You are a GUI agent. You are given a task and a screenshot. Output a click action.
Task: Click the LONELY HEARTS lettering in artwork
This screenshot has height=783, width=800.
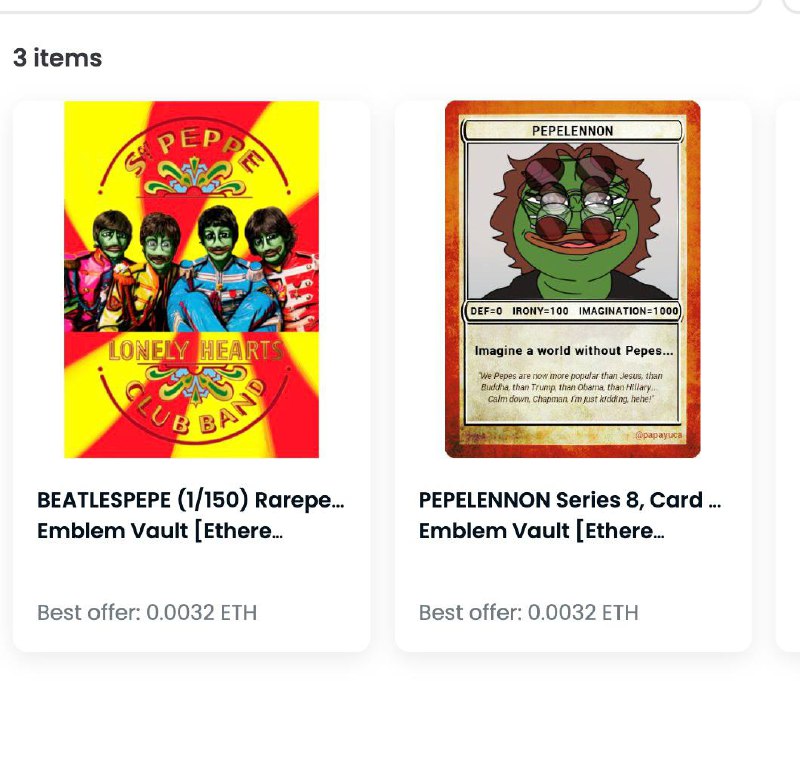click(195, 350)
